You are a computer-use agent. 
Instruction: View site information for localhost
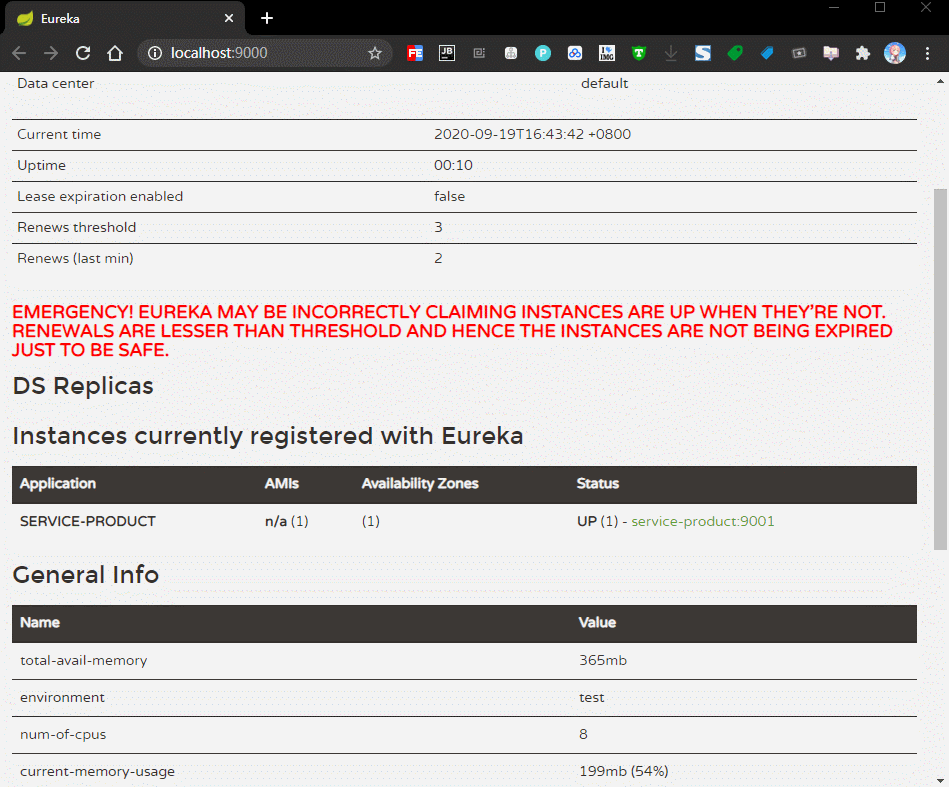[x=155, y=53]
